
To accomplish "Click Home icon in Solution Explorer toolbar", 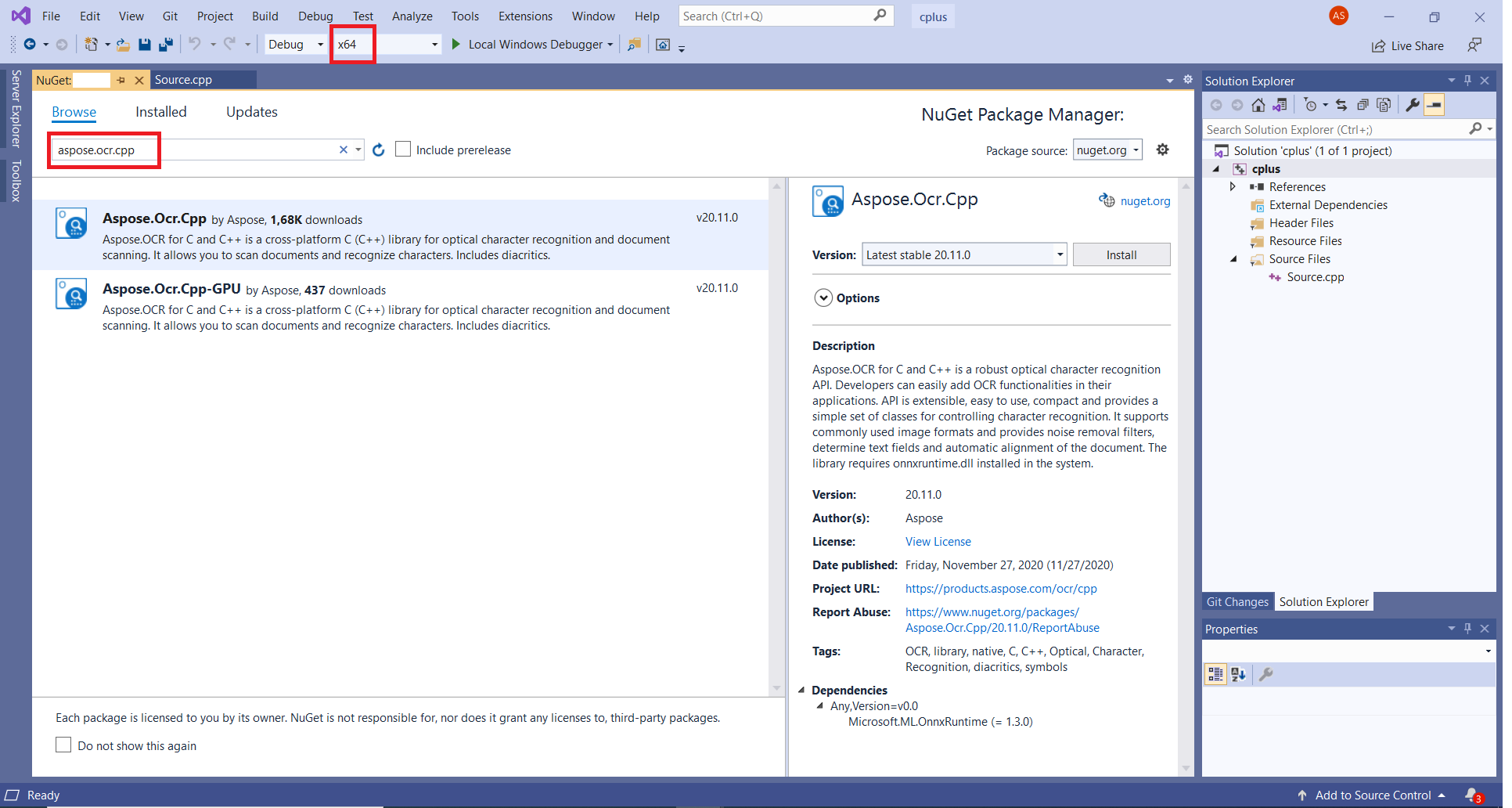I will 1258,105.
